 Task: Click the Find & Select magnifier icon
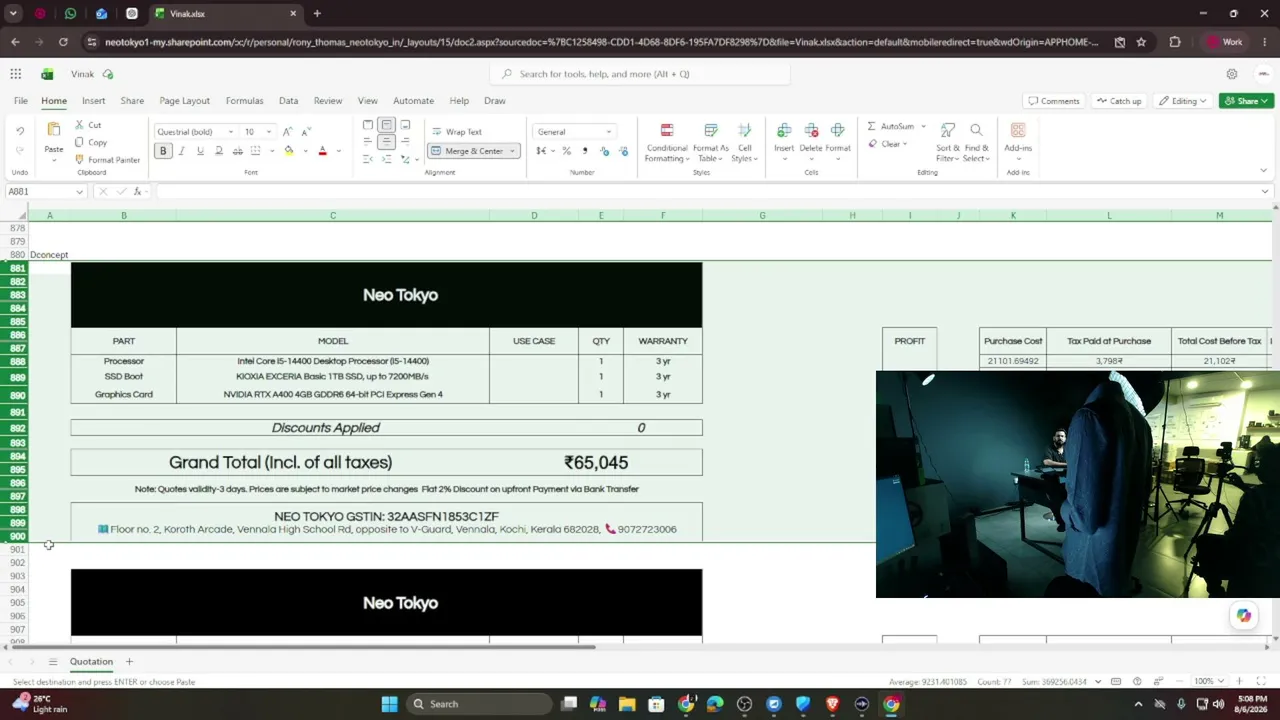tap(976, 130)
